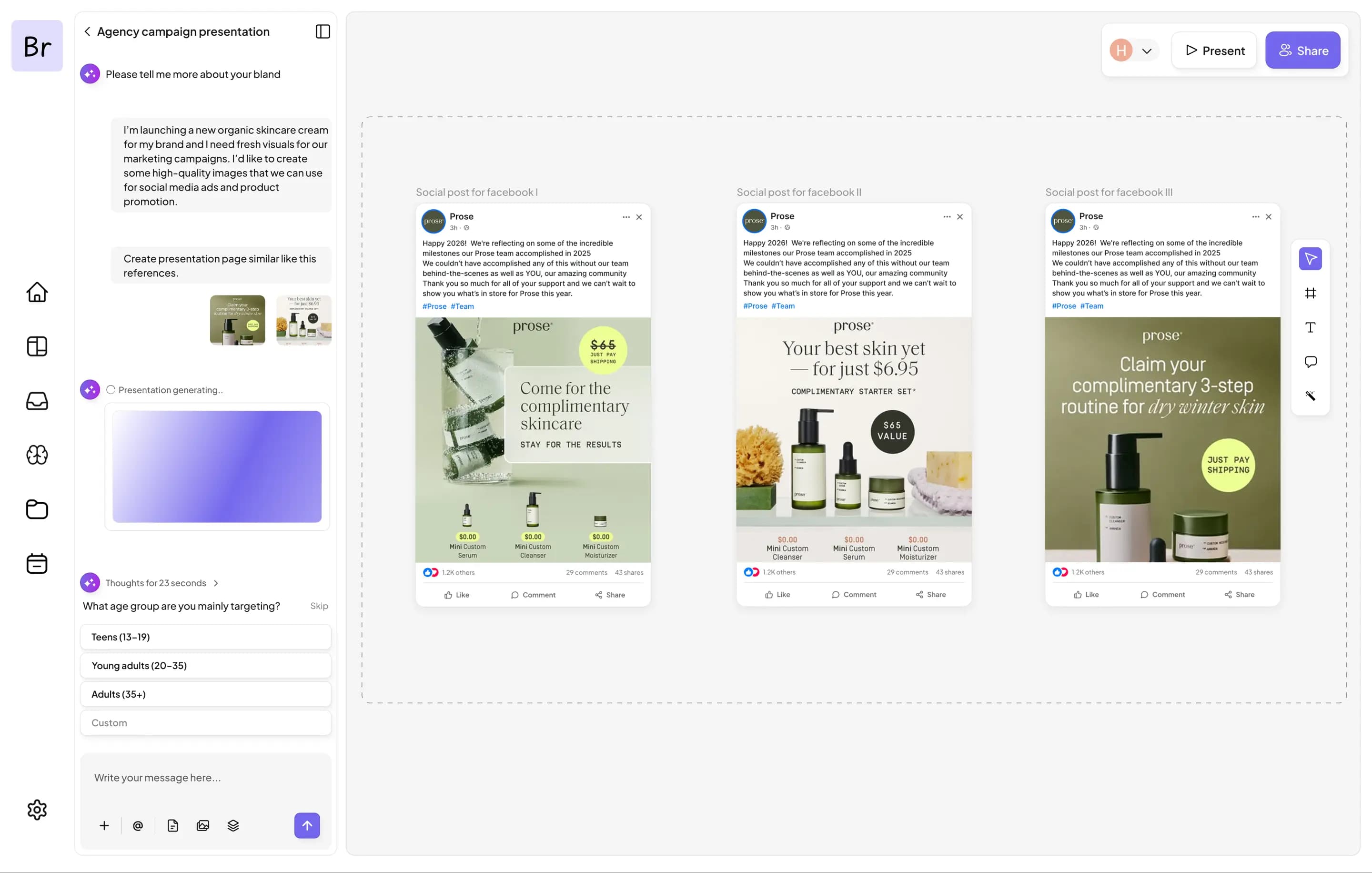Toggle the chat side panel
Viewport: 1372px width, 873px height.
[323, 31]
